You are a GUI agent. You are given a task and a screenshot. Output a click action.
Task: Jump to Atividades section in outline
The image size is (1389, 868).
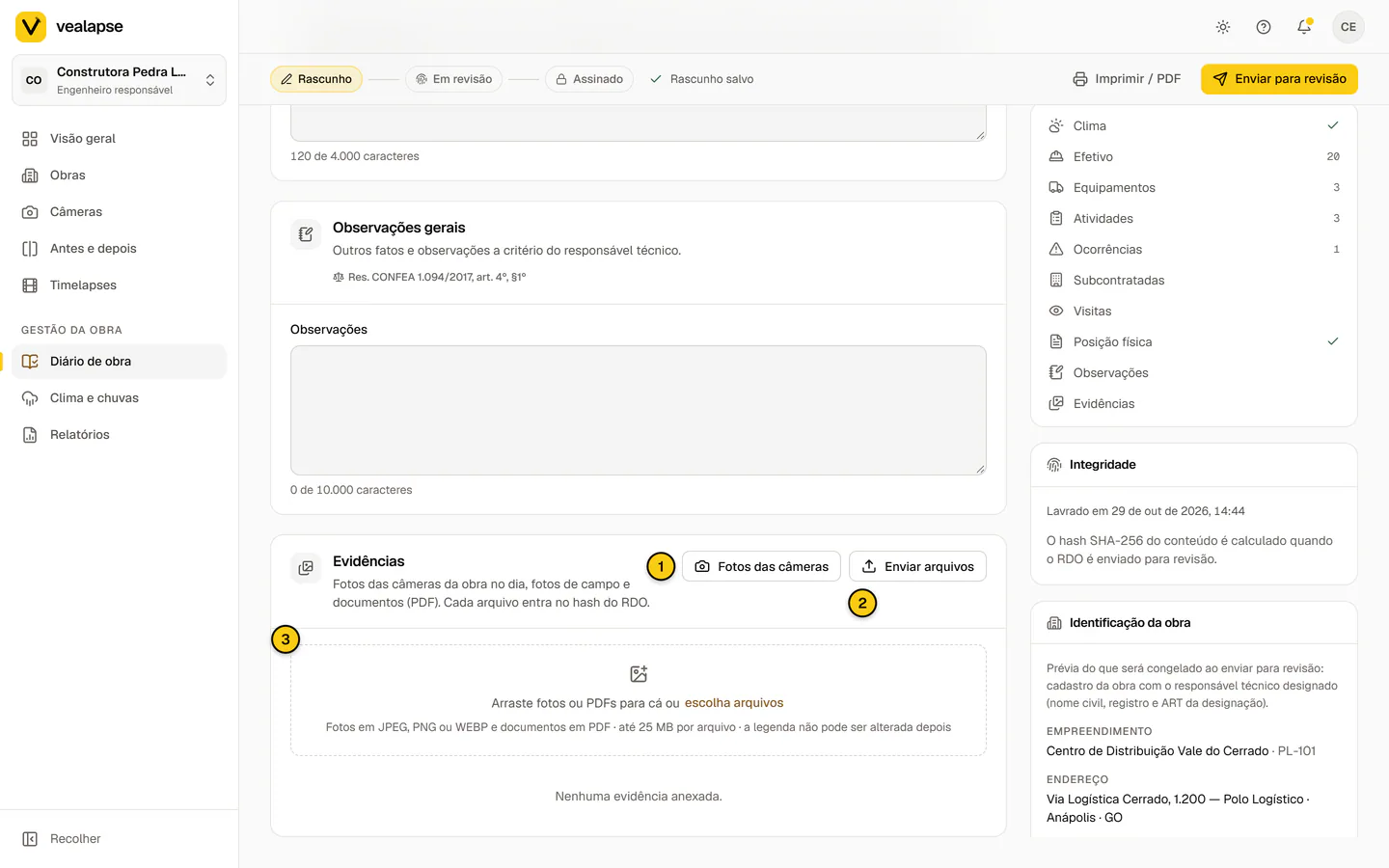point(1194,219)
